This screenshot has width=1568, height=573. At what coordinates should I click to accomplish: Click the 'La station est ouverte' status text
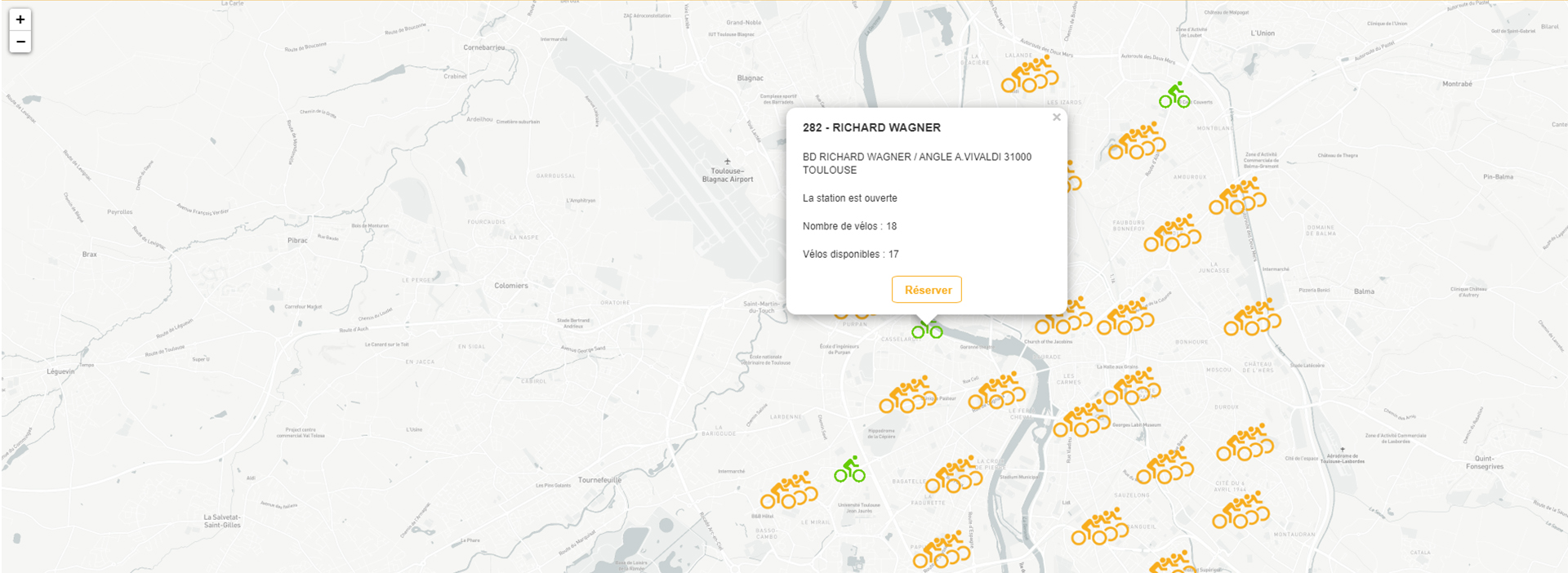coord(849,198)
